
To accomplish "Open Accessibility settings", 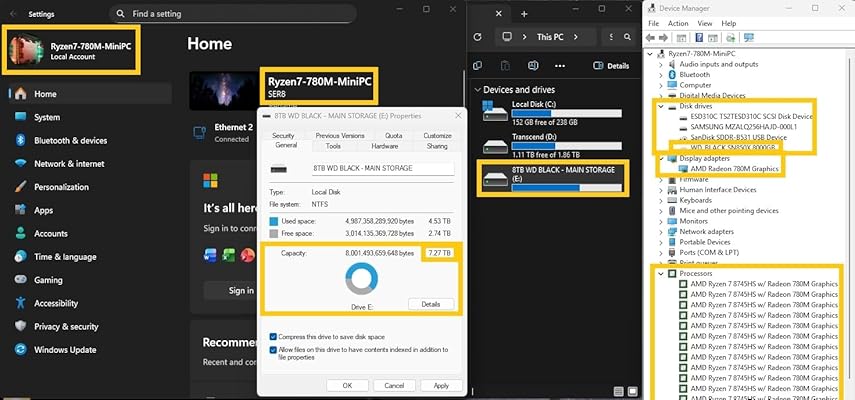I will pyautogui.click(x=55, y=303).
